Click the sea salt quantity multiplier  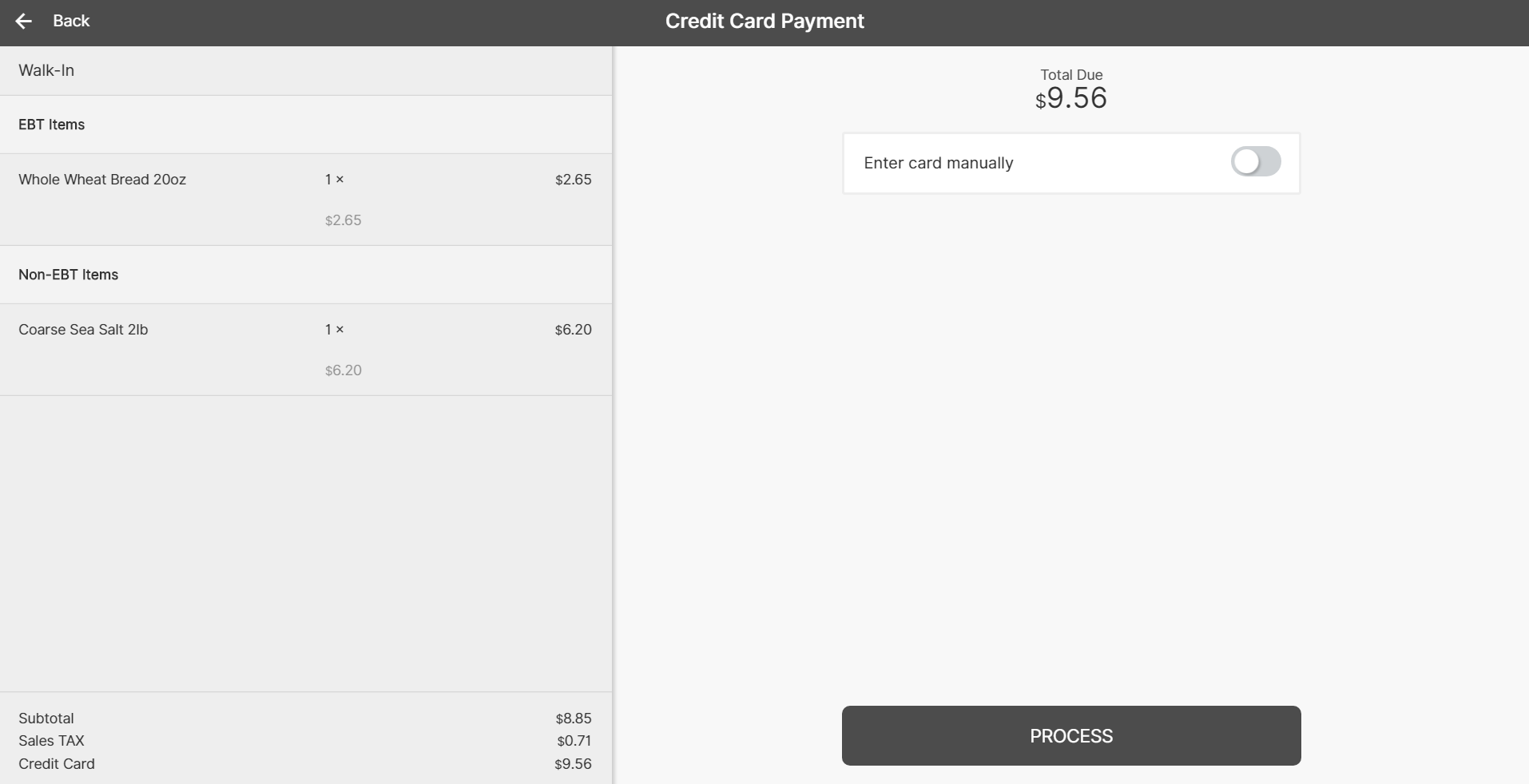334,330
